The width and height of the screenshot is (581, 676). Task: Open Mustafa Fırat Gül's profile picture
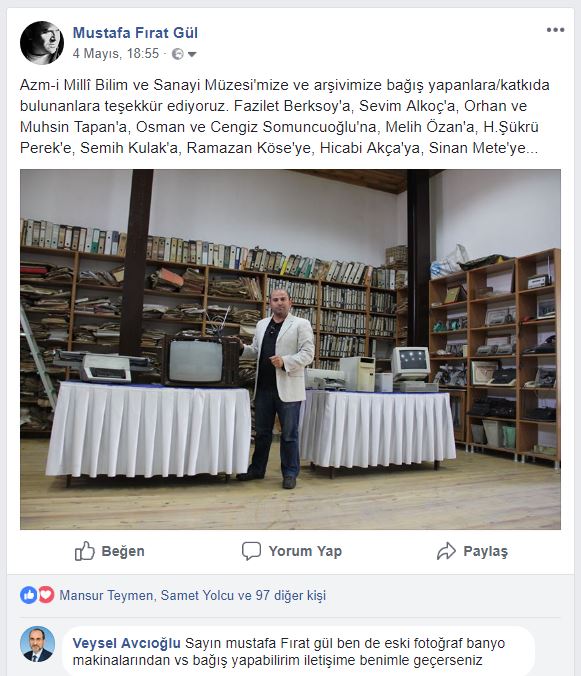click(42, 43)
